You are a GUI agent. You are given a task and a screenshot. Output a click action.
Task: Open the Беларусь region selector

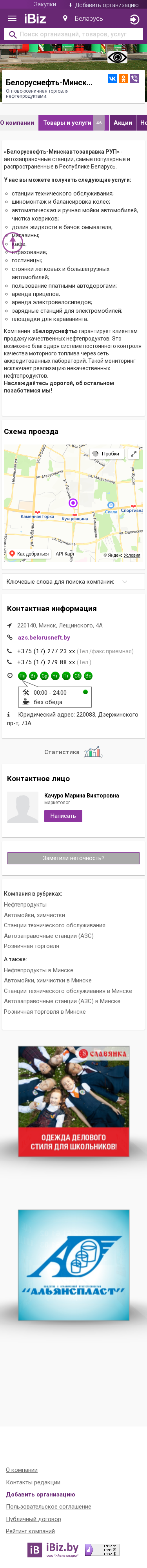(x=83, y=19)
